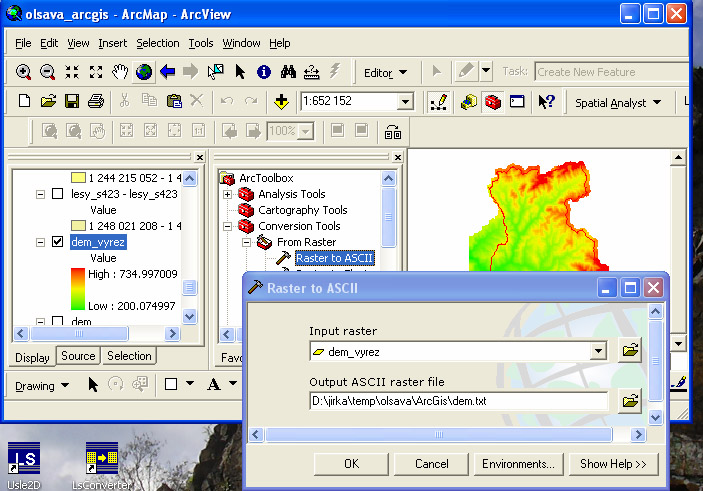The height and width of the screenshot is (491, 703).
Task: Browse for Output ASCII raster file
Action: (630, 400)
